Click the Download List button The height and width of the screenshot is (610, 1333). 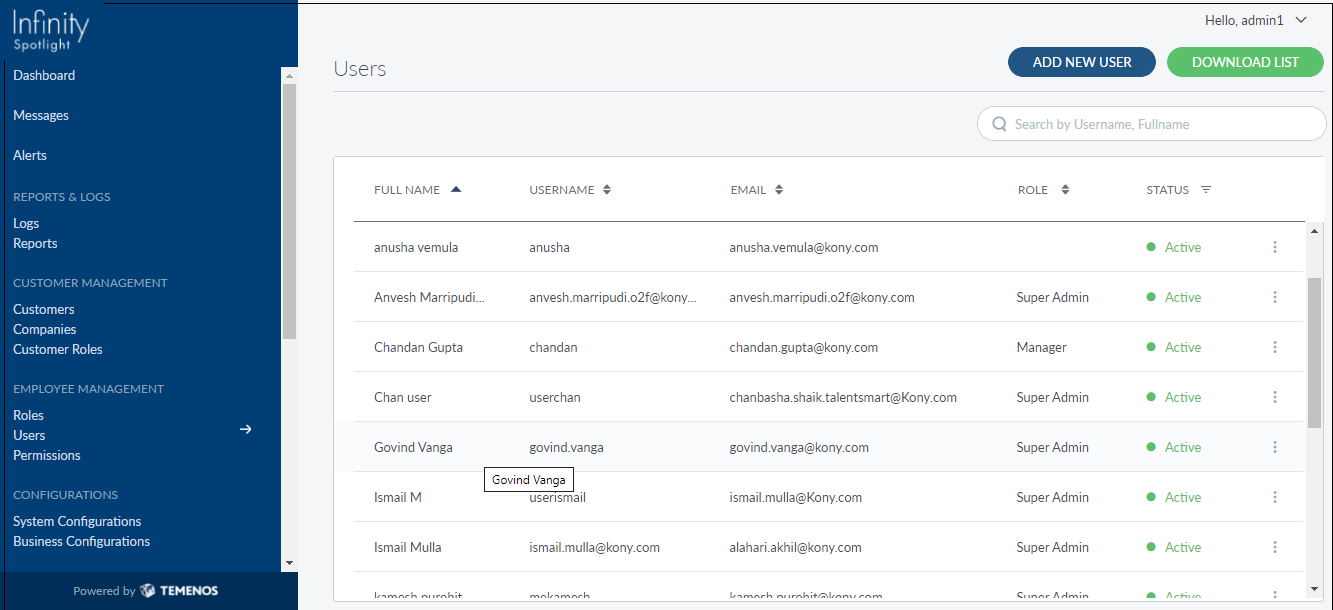coord(1245,62)
